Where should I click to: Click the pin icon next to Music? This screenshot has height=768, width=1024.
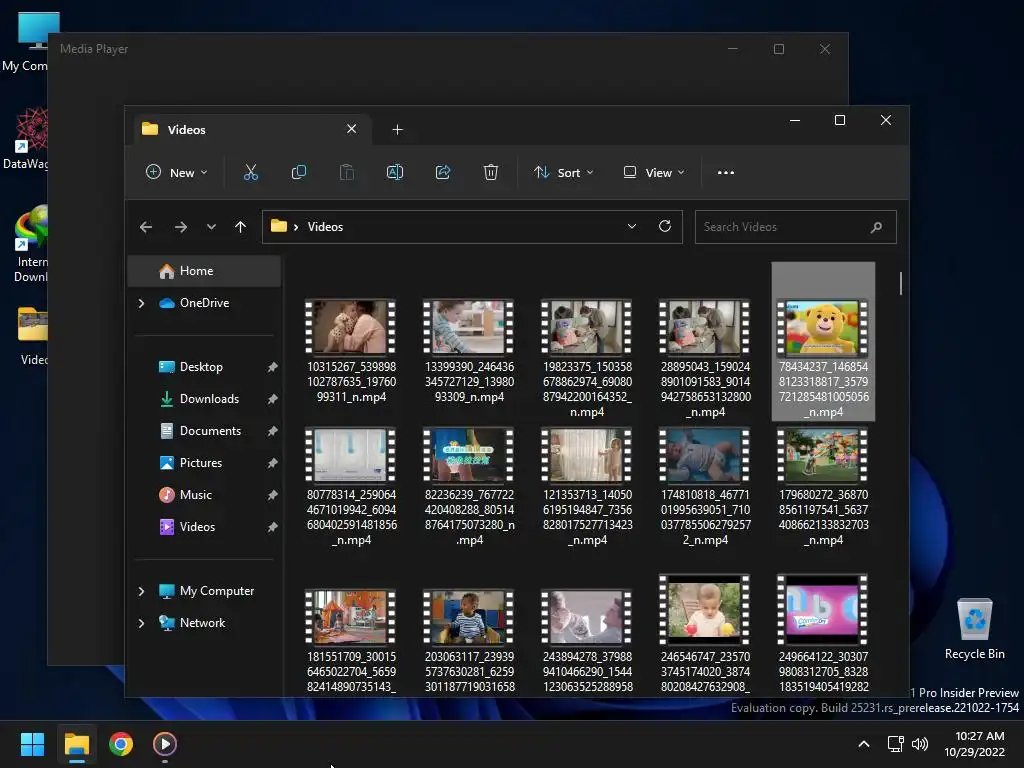[272, 495]
